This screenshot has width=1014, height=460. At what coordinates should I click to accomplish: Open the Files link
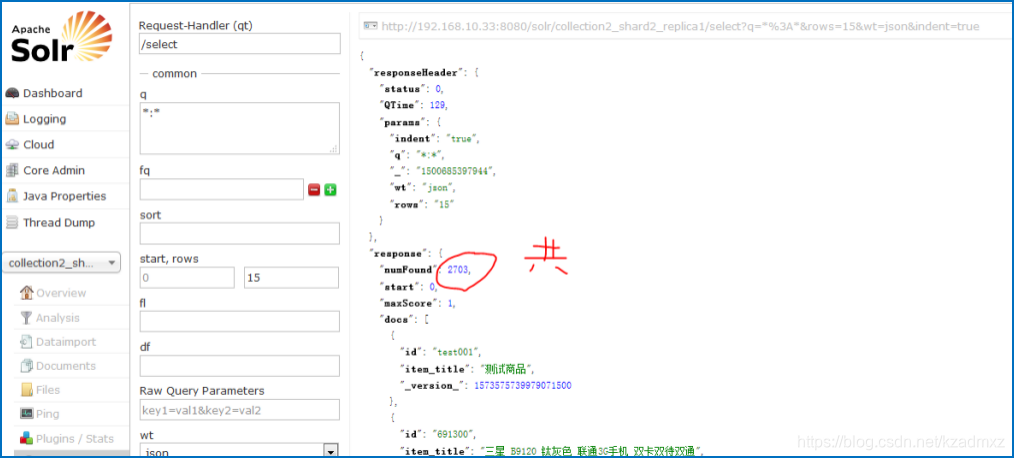pyautogui.click(x=48, y=390)
